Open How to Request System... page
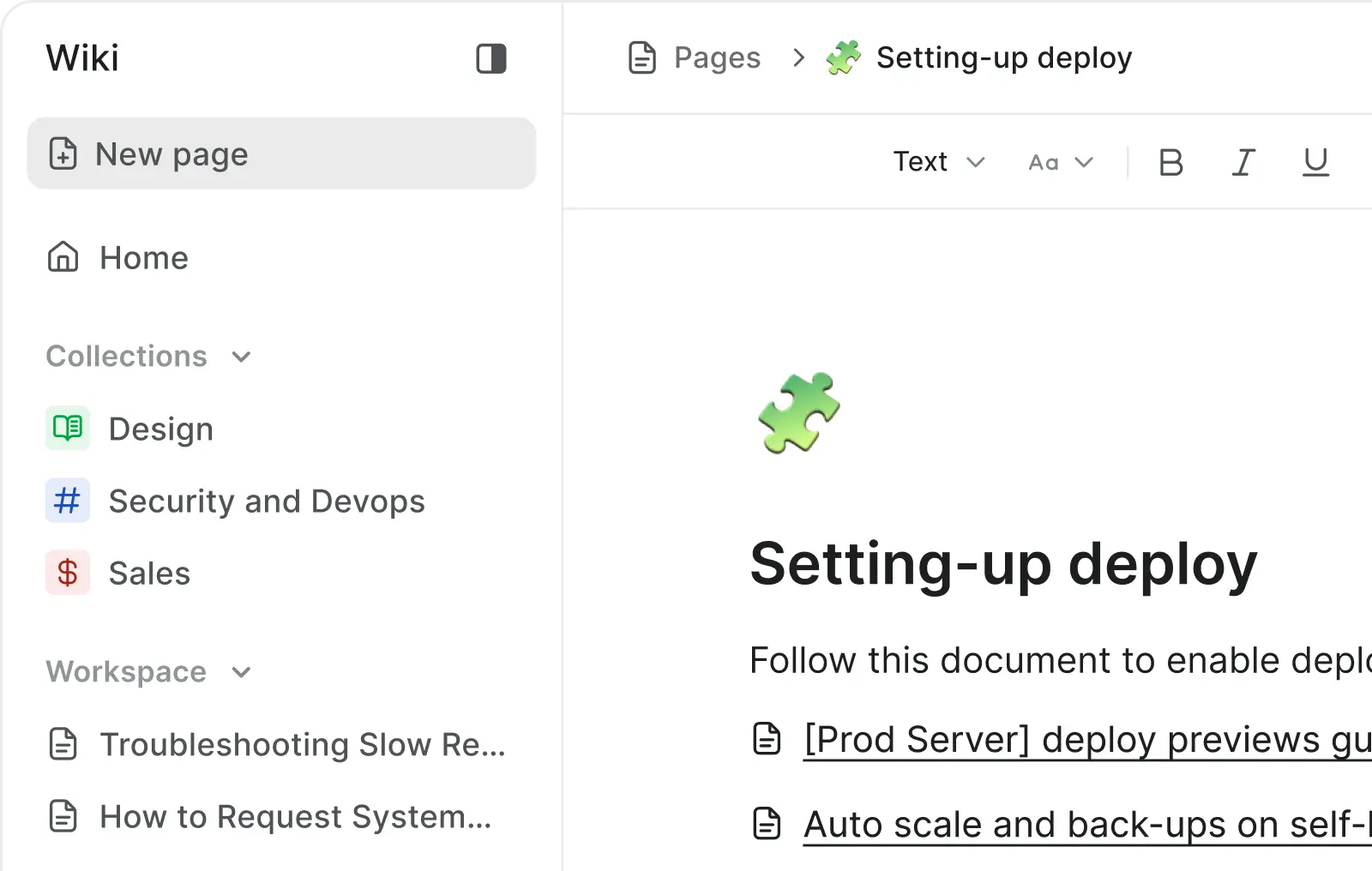The width and height of the screenshot is (1372, 871). (295, 817)
